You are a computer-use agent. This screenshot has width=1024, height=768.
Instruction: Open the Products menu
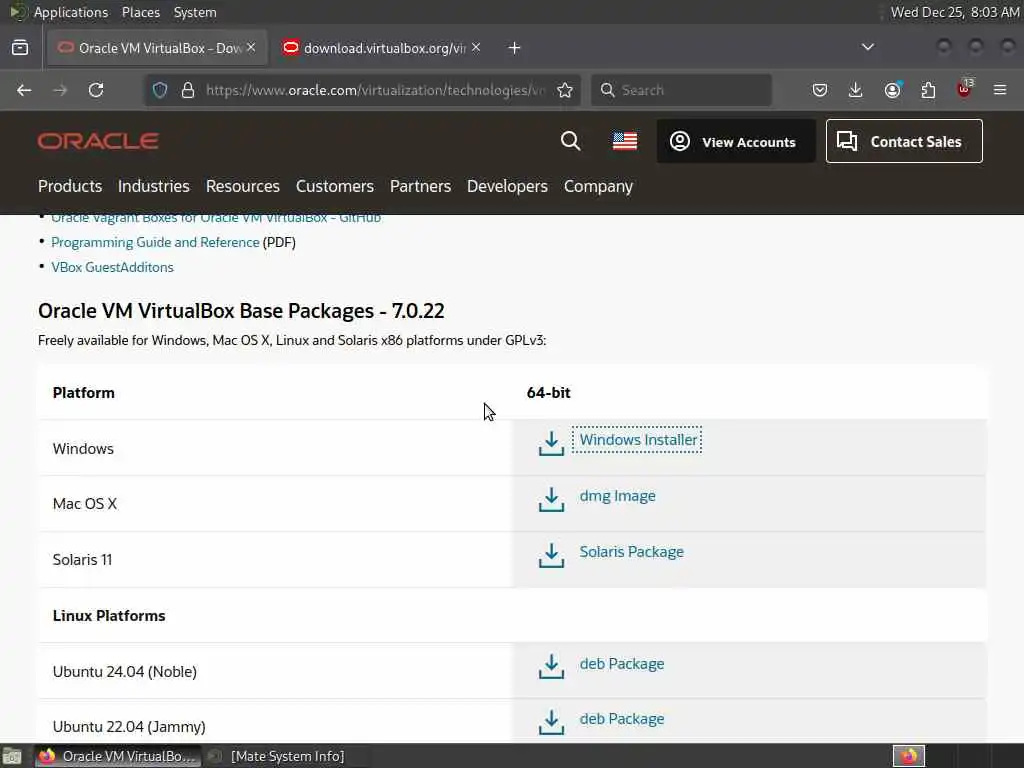click(70, 186)
